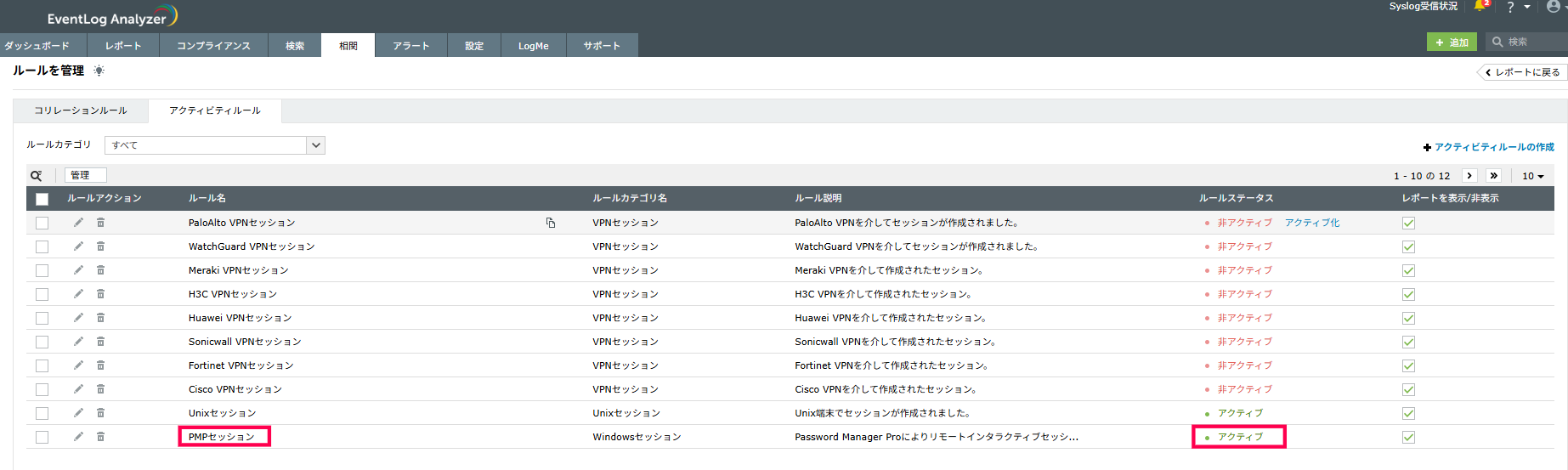Edit the Huawei VPNセッション rule
This screenshot has width=1568, height=470.
tap(78, 317)
